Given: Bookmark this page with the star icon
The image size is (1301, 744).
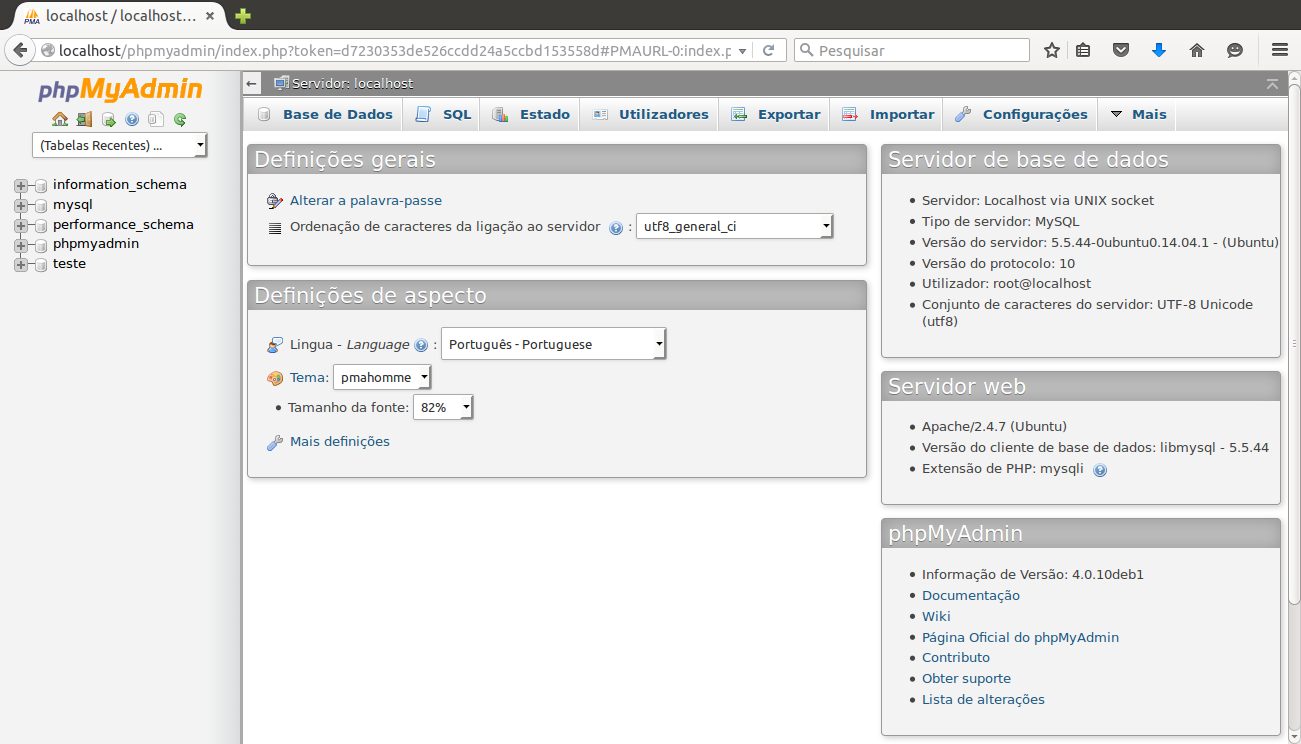Looking at the screenshot, I should pyautogui.click(x=1052, y=50).
